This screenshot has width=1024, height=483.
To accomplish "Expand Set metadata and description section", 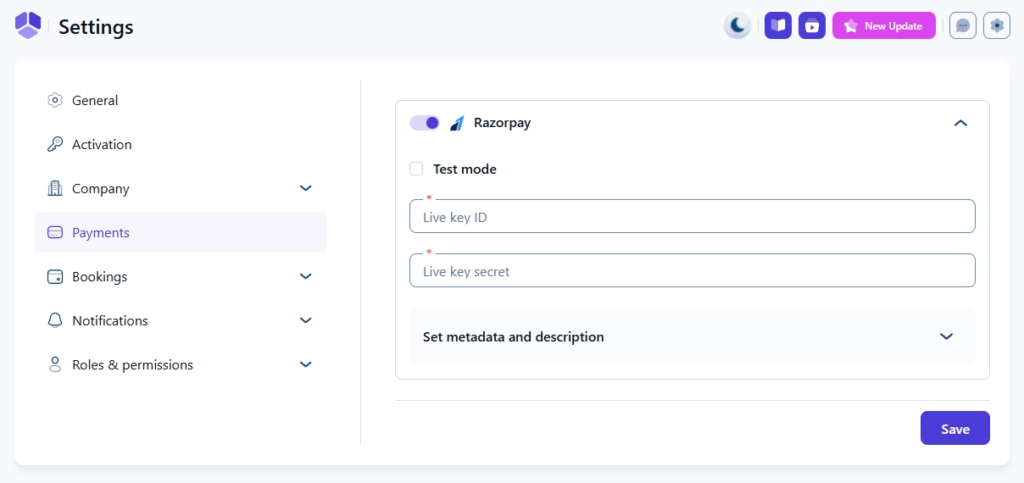I will (x=946, y=337).
